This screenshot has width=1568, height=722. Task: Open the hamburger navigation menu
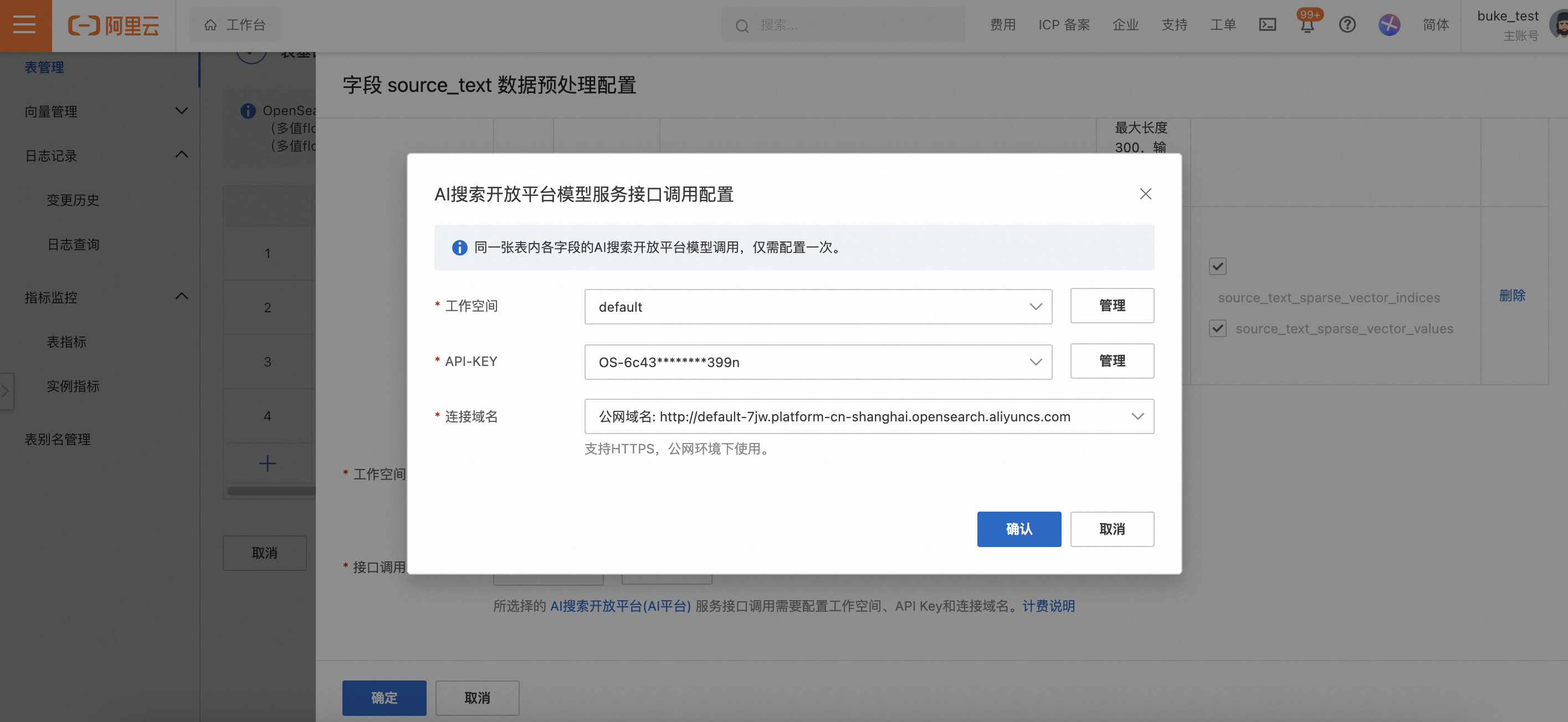(25, 25)
